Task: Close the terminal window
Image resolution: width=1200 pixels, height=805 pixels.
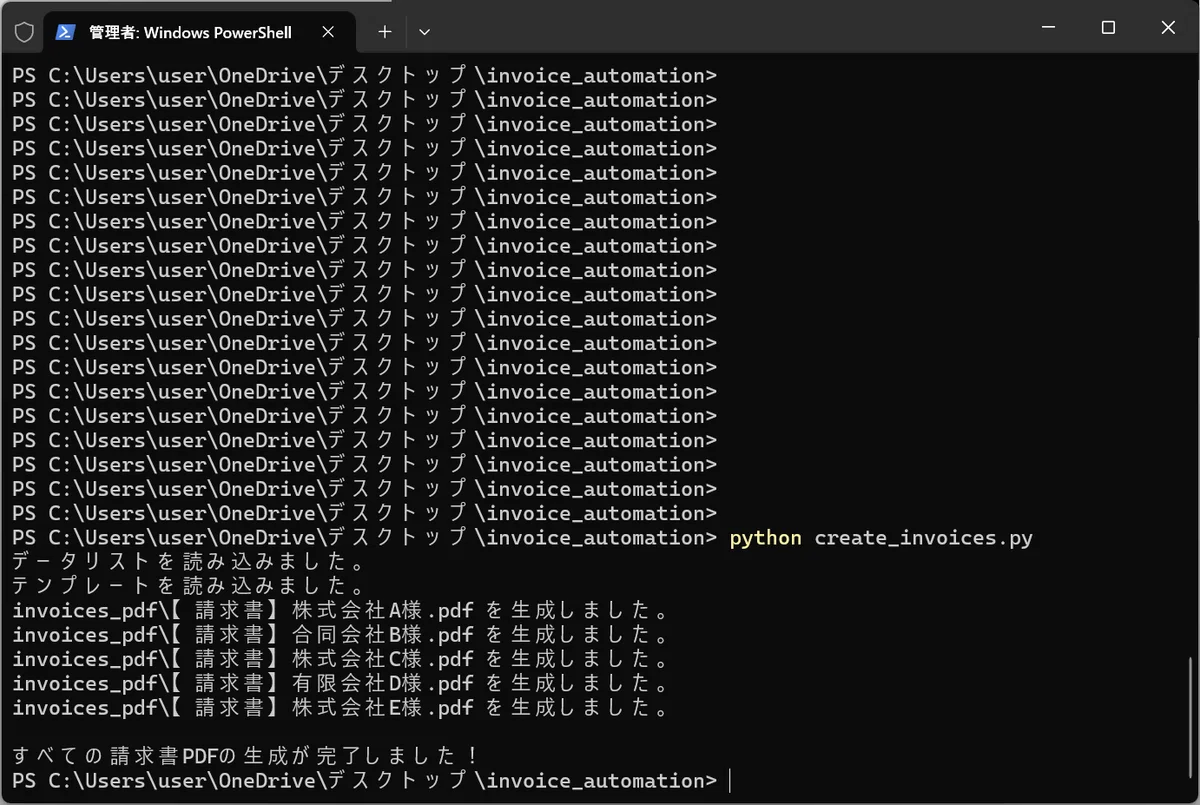Action: (x=1168, y=28)
